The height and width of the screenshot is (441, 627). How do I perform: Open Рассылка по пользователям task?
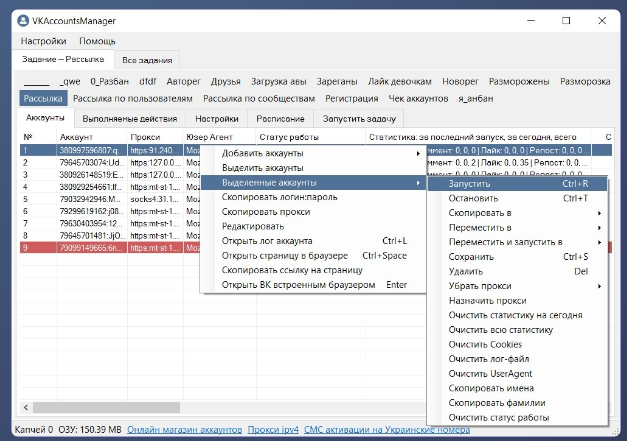[133, 98]
